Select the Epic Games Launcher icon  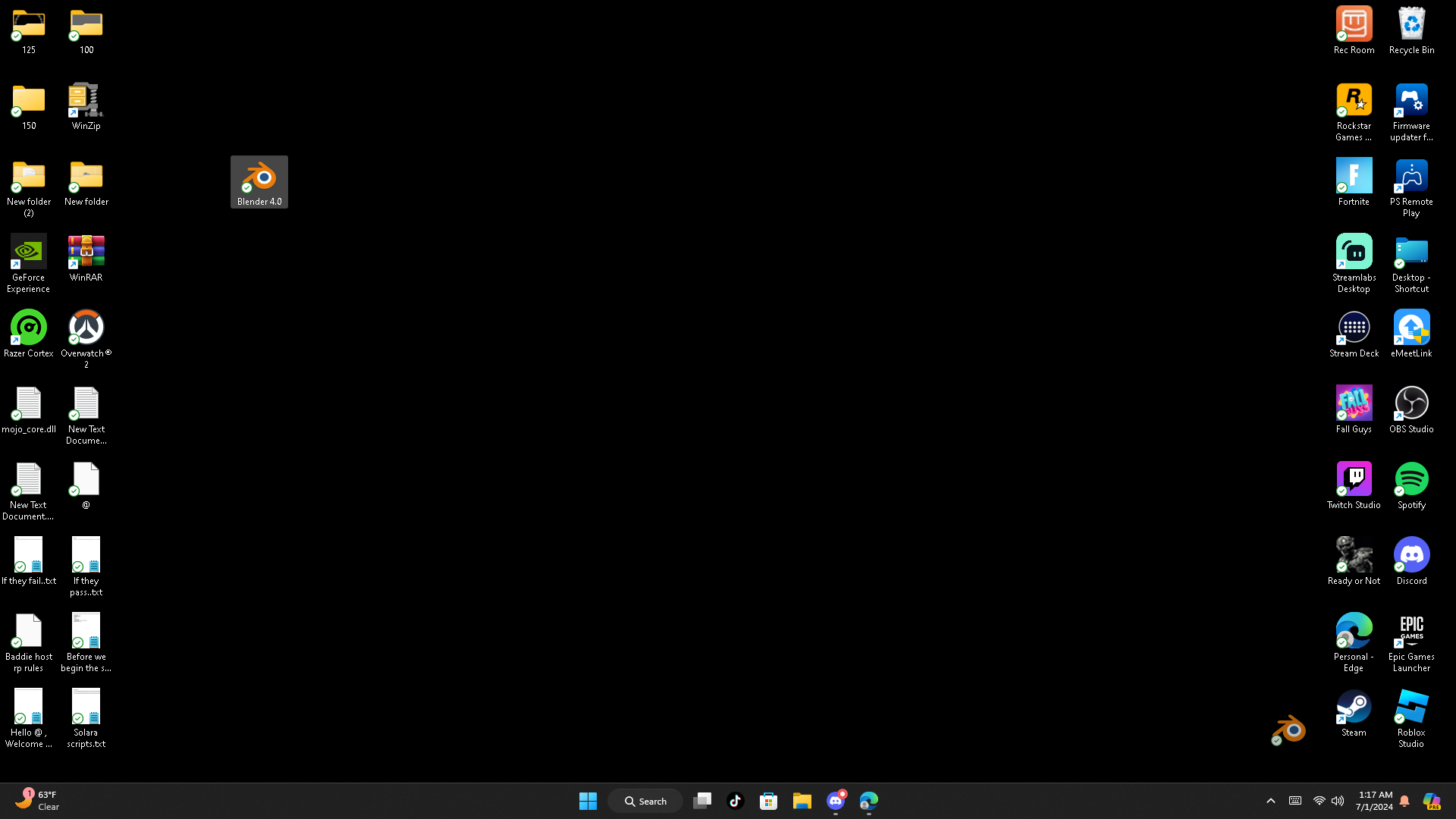[1412, 643]
